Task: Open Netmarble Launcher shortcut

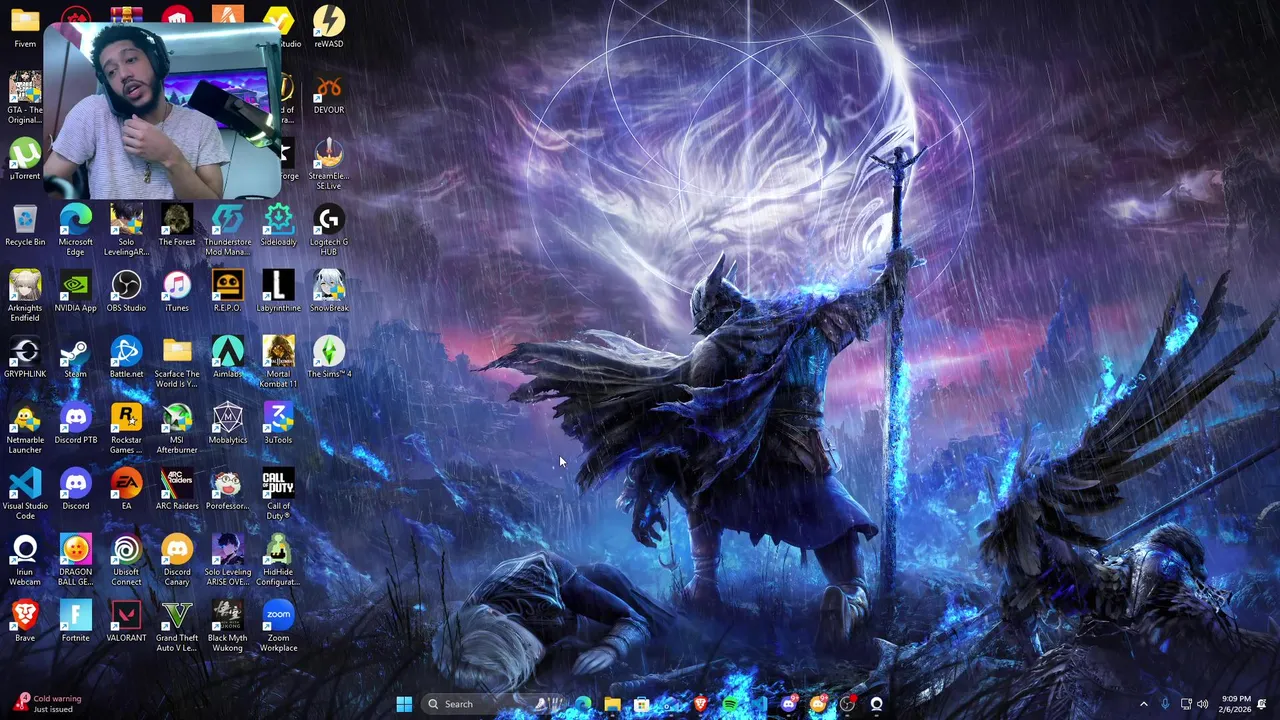Action: (25, 428)
